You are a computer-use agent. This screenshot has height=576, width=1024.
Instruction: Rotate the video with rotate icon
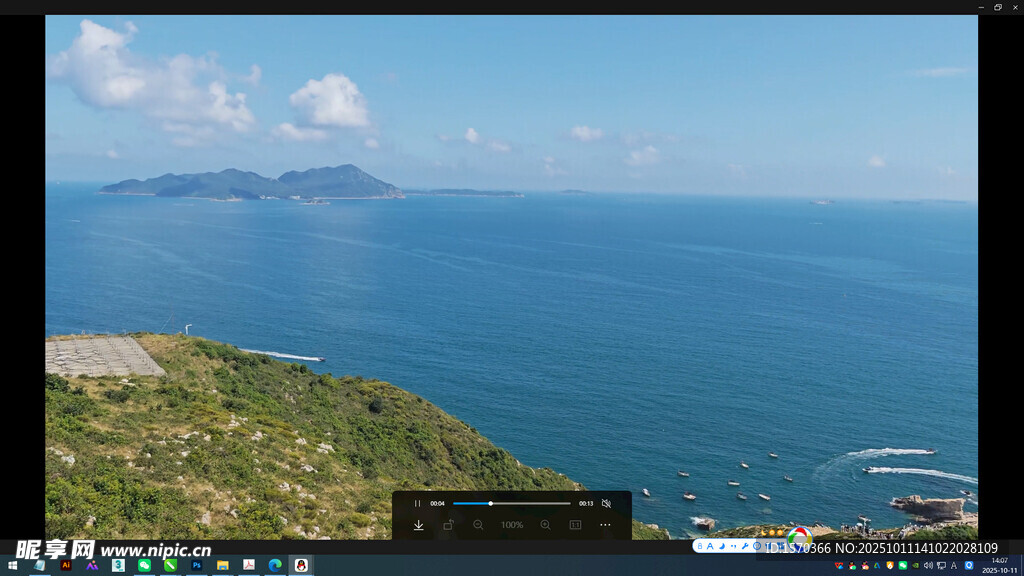448,525
